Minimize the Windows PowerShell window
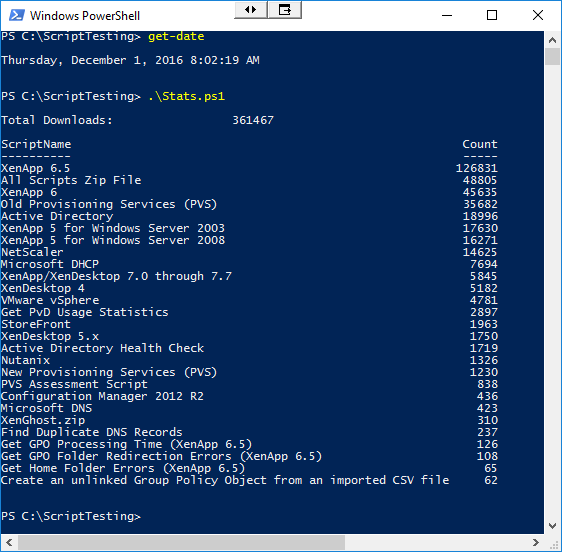 447,15
